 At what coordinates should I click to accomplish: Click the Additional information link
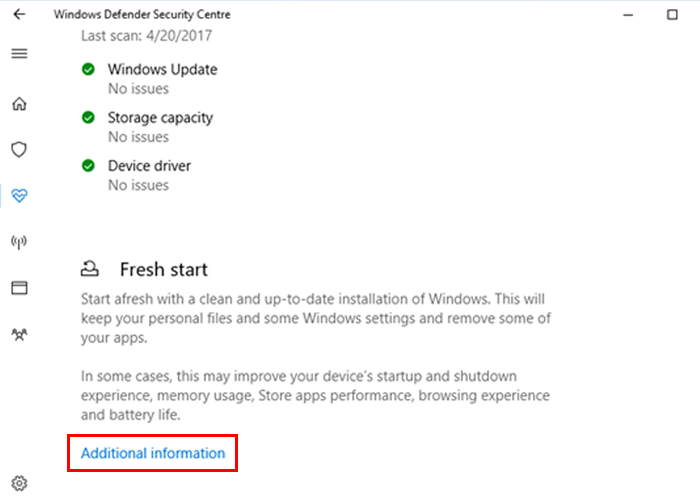[x=153, y=453]
